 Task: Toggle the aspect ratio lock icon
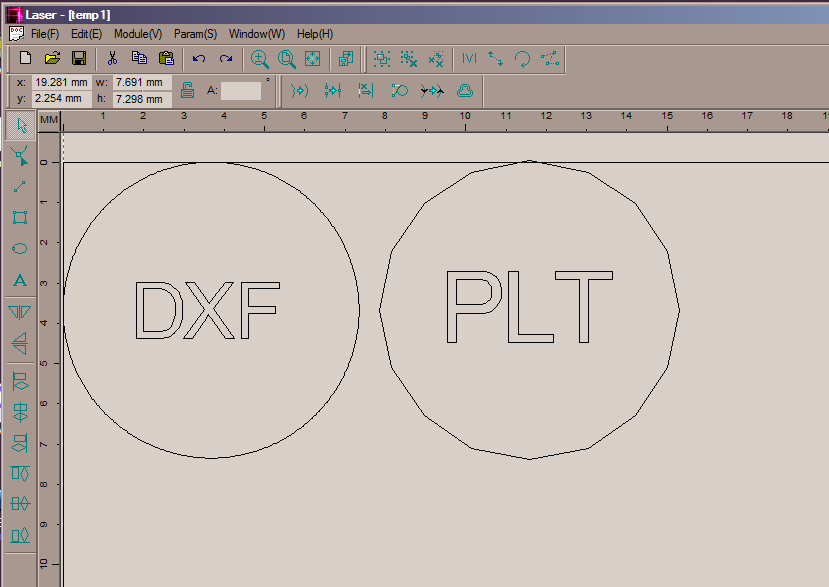pyautogui.click(x=187, y=91)
